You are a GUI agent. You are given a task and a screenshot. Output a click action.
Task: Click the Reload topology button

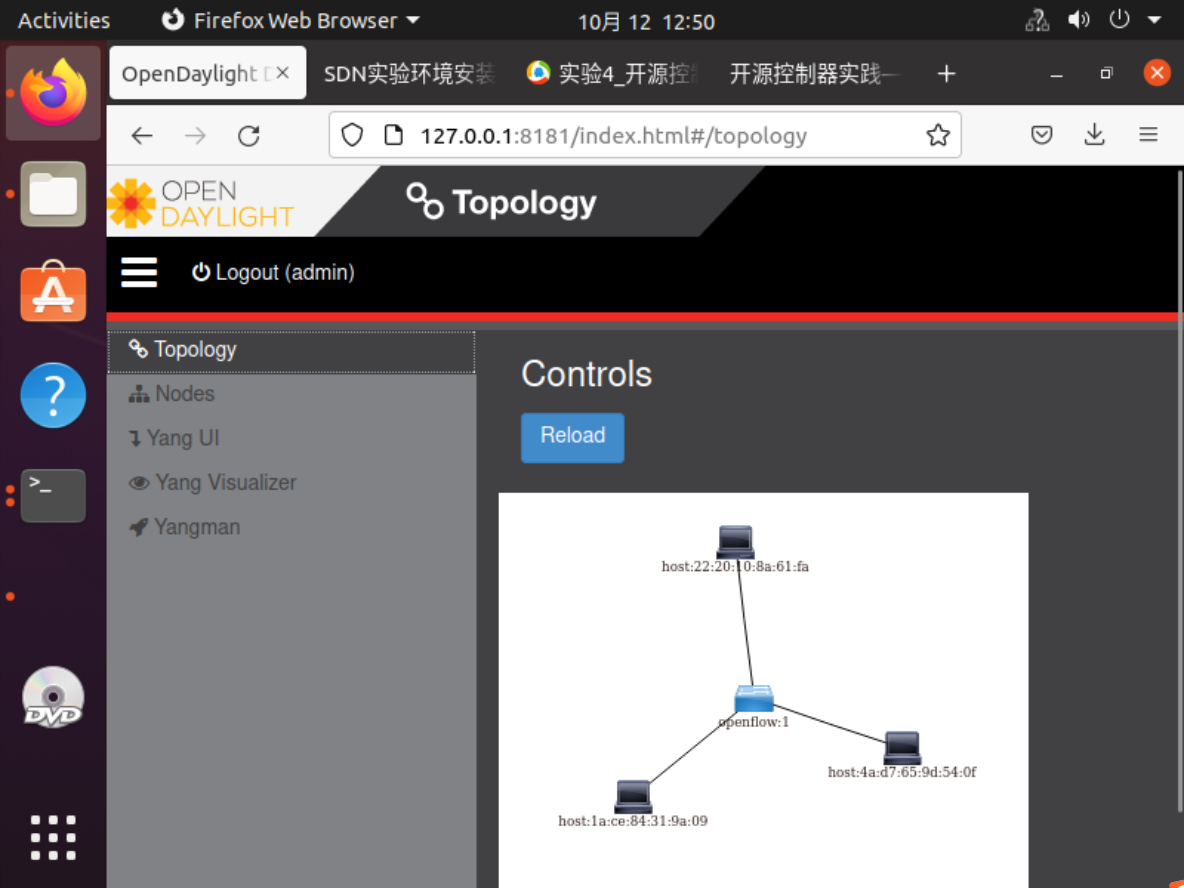tap(572, 437)
